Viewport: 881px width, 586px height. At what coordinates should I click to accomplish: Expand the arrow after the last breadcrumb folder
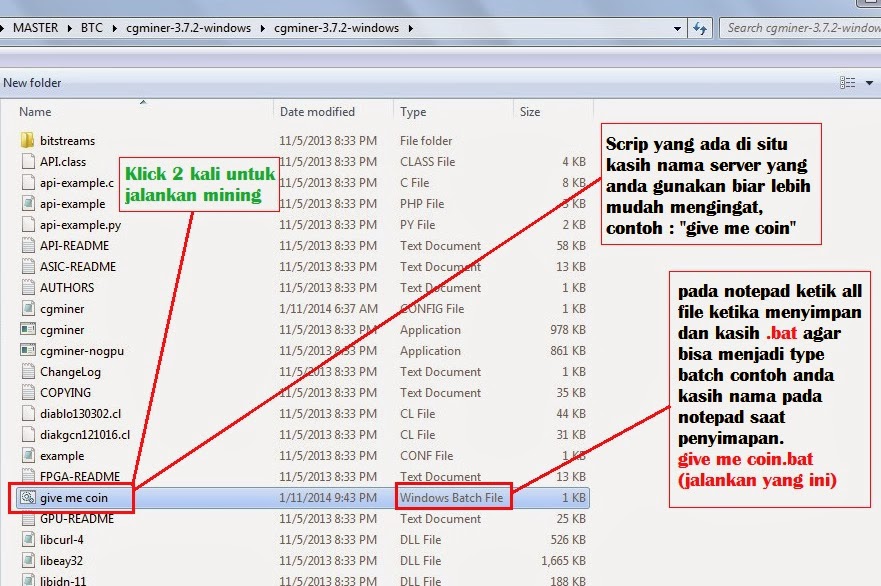click(x=411, y=28)
